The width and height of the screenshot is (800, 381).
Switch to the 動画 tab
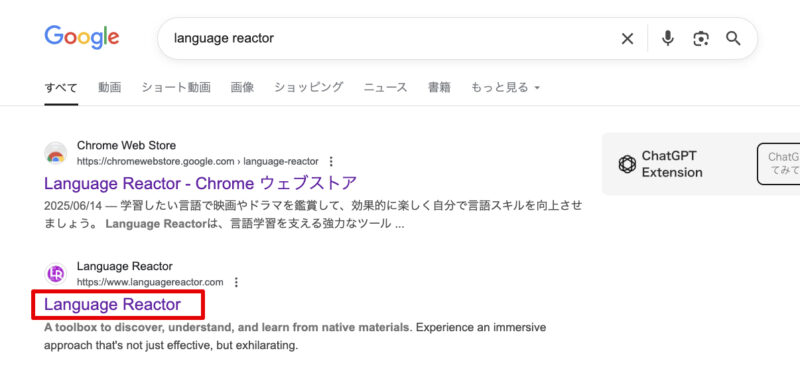(x=110, y=88)
